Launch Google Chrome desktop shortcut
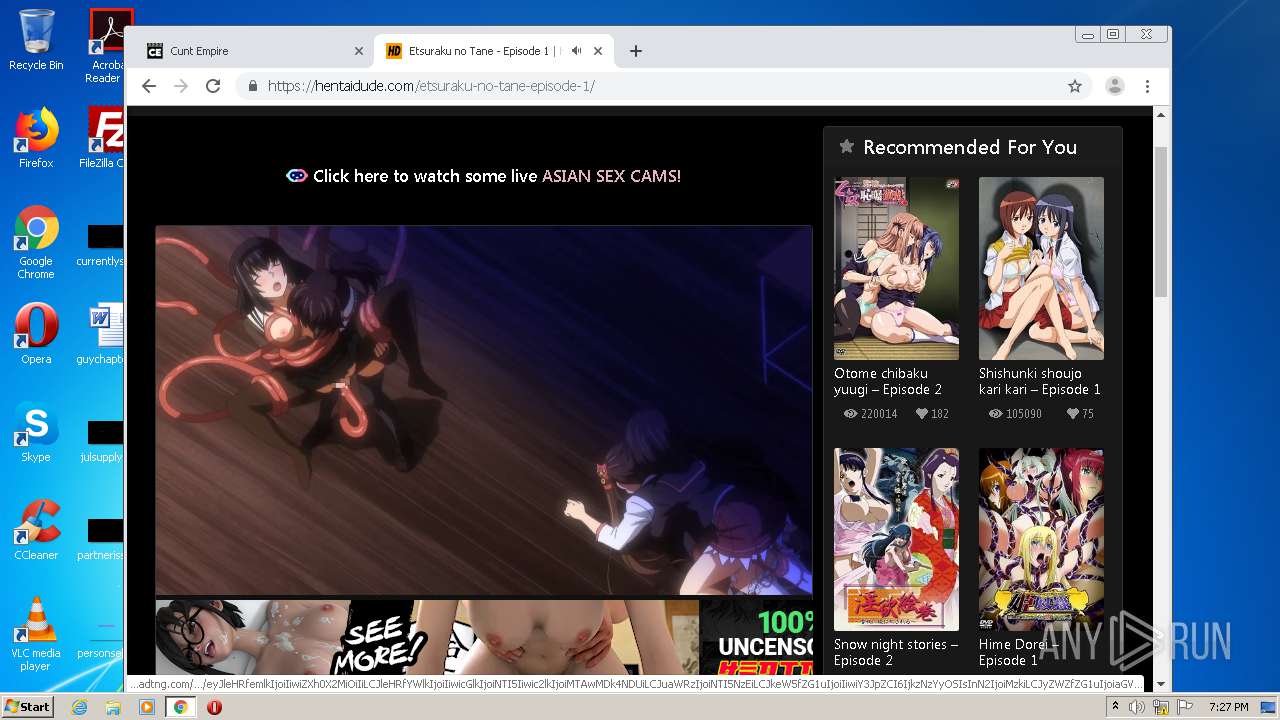Viewport: 1280px width, 720px height. point(36,242)
